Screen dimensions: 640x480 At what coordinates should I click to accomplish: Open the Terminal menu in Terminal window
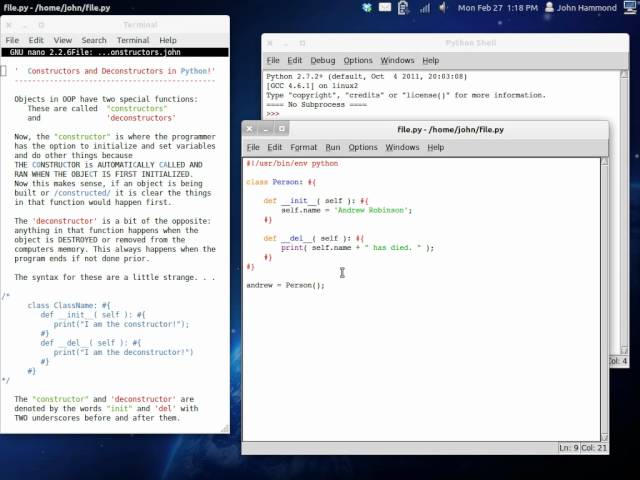tap(133, 40)
